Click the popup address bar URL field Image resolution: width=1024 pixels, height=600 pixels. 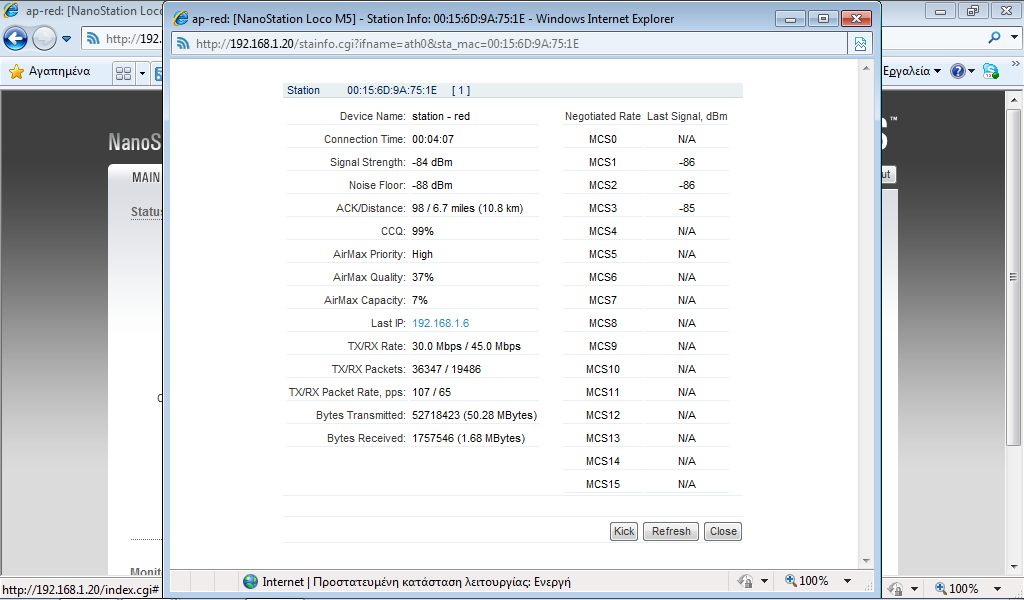coord(509,44)
